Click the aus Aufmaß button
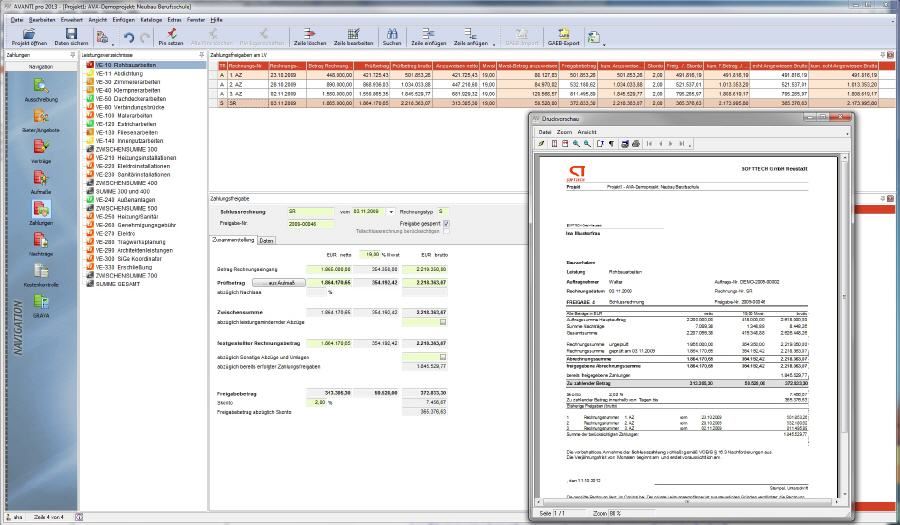 pos(278,283)
